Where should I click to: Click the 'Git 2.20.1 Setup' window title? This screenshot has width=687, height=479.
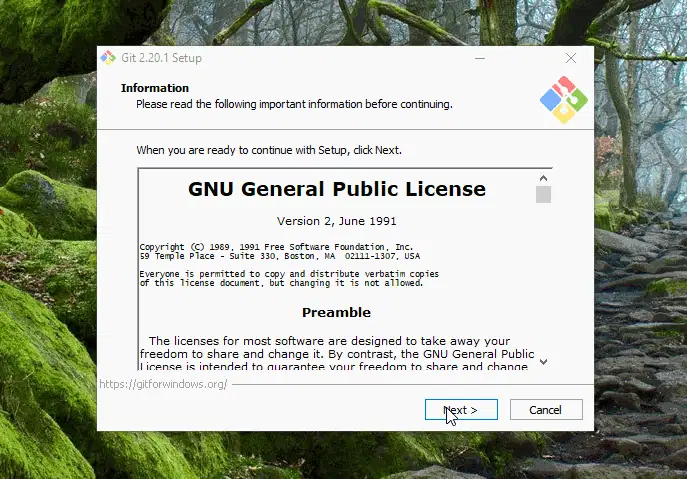pos(161,58)
